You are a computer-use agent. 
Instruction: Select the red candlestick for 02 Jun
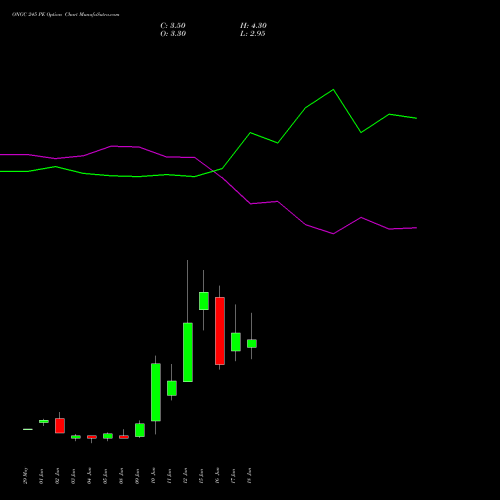[x=60, y=425]
